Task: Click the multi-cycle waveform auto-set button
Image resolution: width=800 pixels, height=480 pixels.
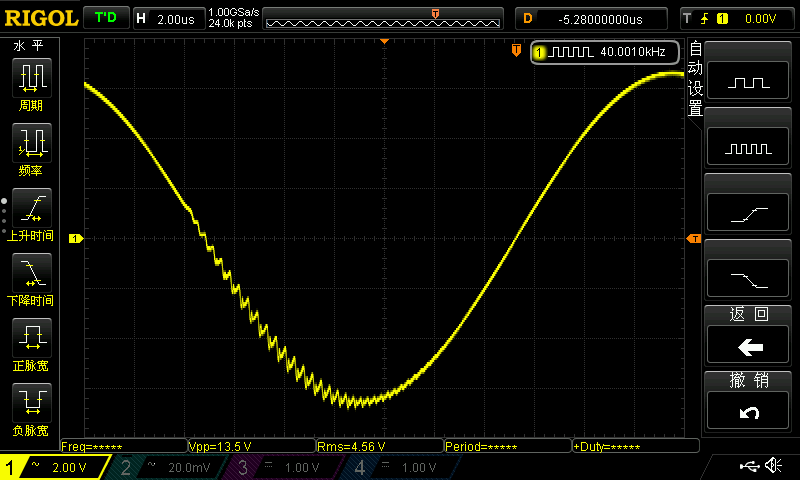Action: [748, 146]
